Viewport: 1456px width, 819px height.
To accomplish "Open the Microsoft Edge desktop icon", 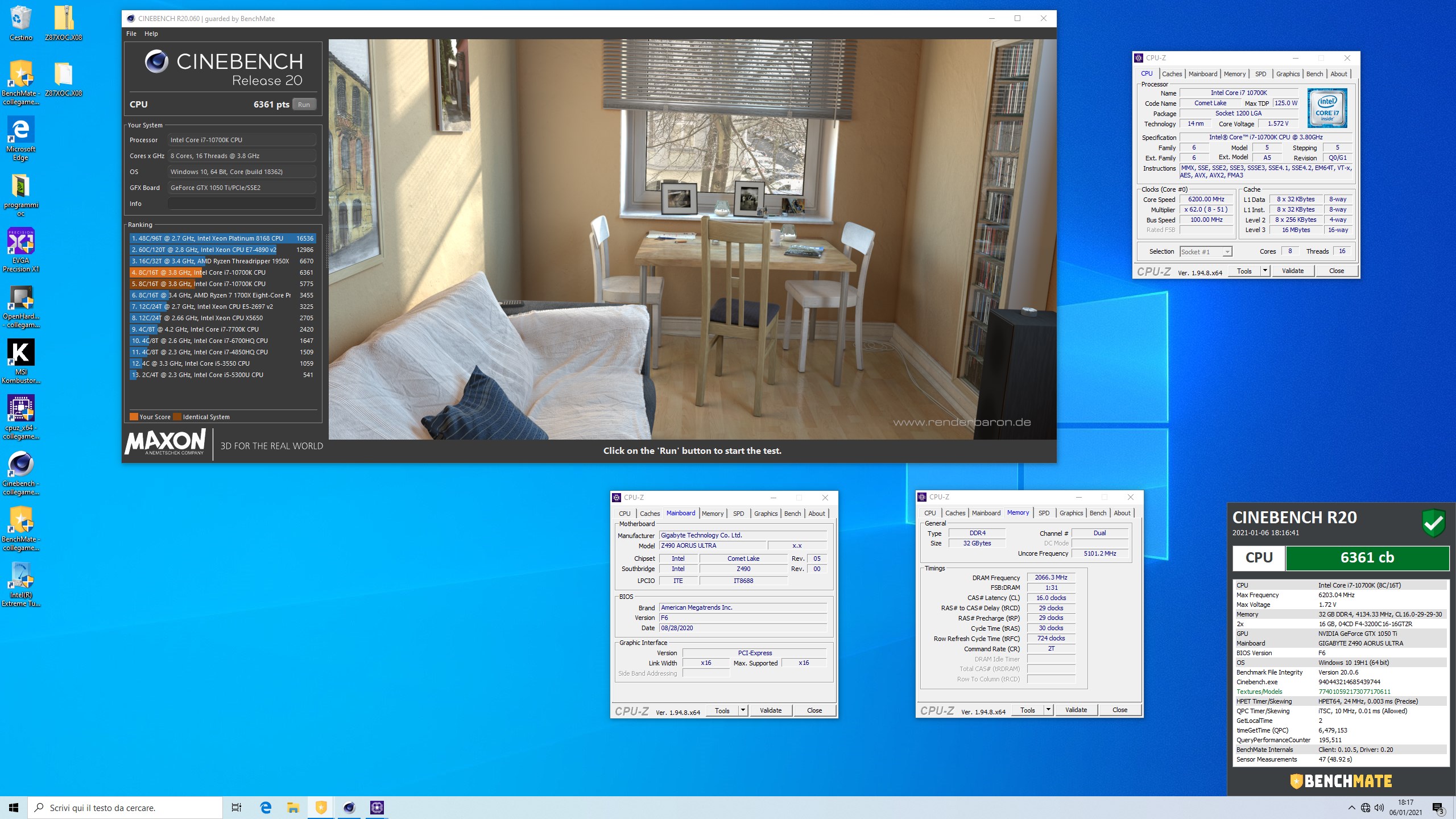I will point(20,138).
